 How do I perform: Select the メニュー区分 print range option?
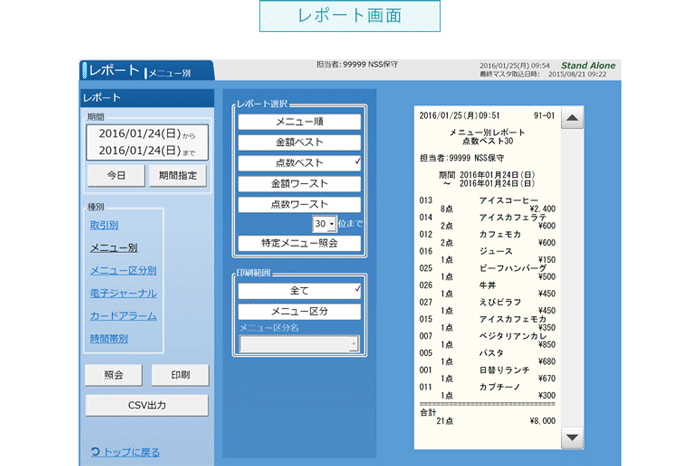(299, 312)
